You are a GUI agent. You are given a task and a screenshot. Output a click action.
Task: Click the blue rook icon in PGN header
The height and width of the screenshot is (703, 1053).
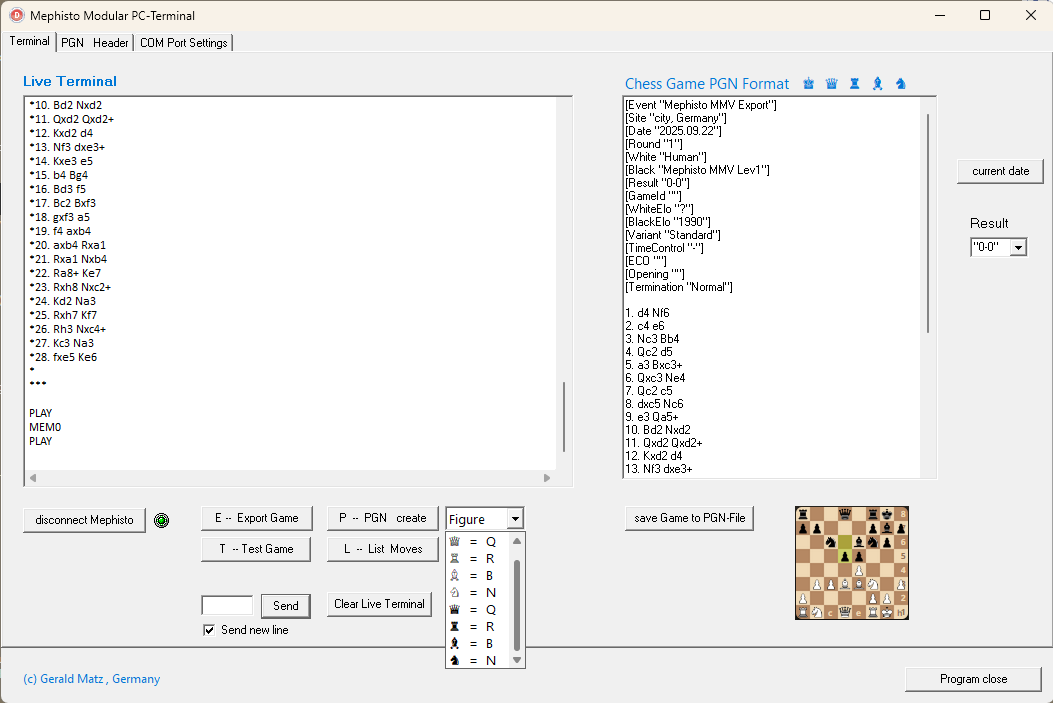click(x=854, y=84)
